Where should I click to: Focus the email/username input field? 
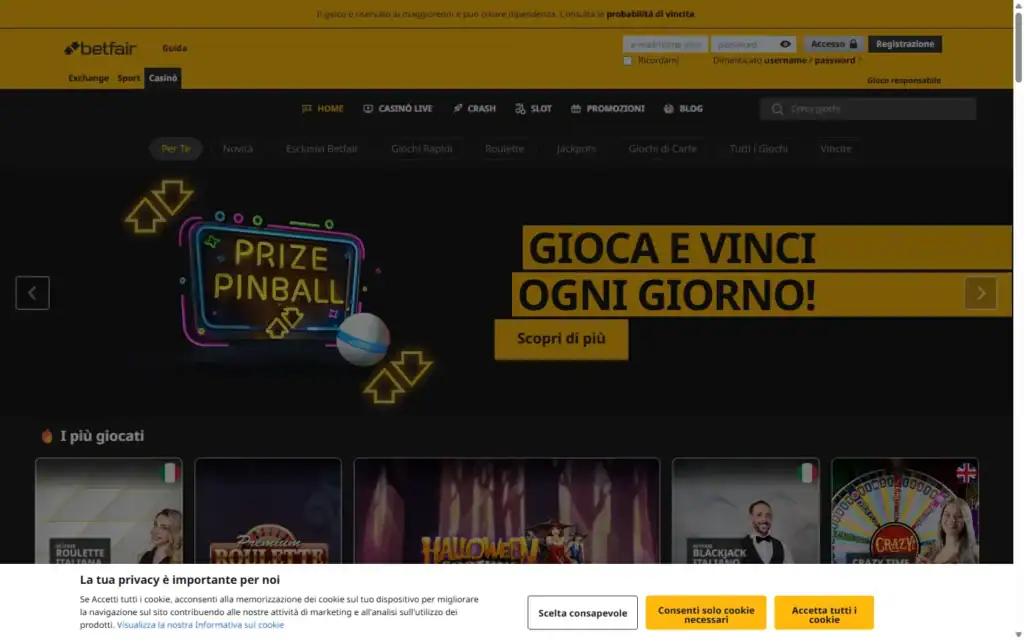(665, 44)
